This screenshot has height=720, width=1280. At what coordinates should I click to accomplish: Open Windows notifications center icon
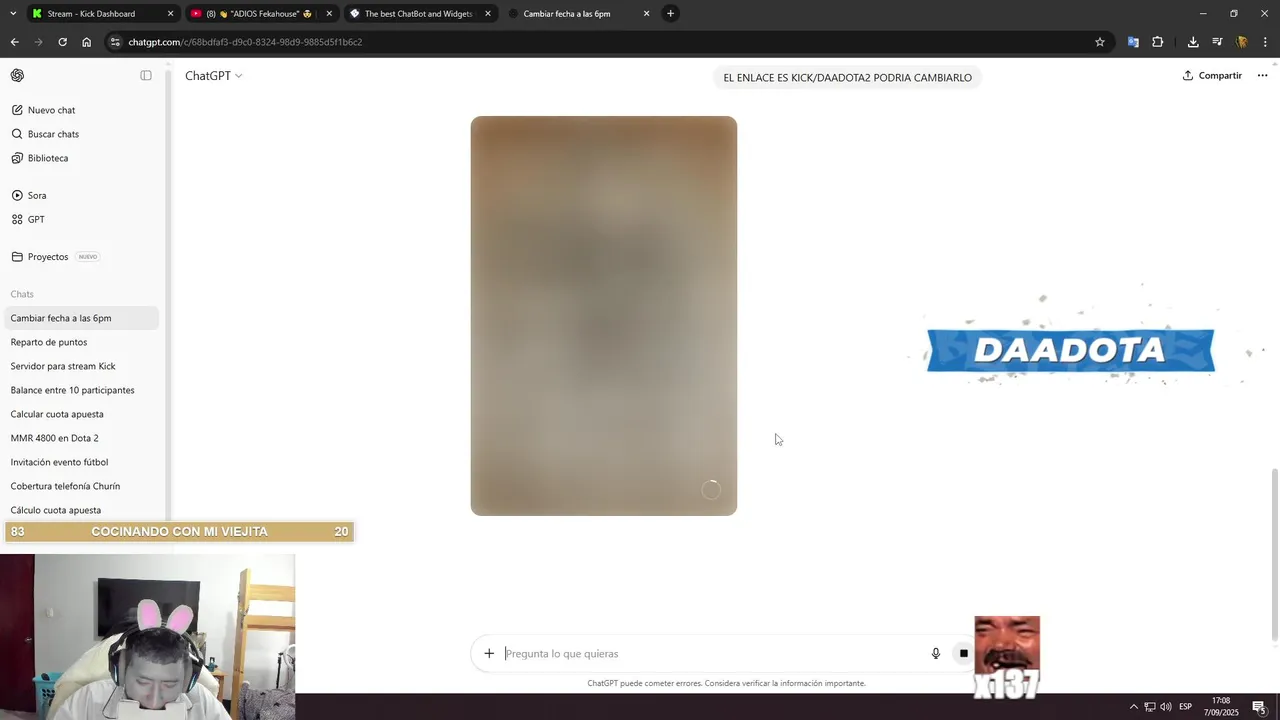click(x=1260, y=707)
